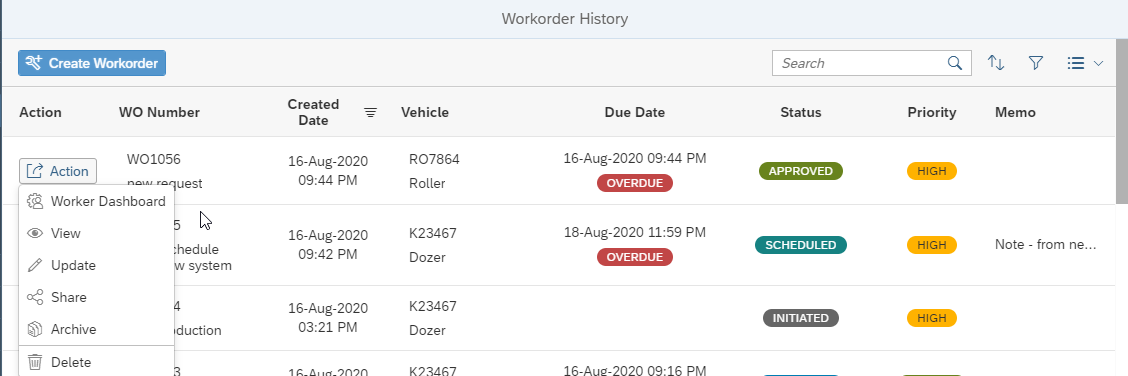Click the share icon beside Share
Viewport: 1128px width, 376px height.
pos(35,297)
